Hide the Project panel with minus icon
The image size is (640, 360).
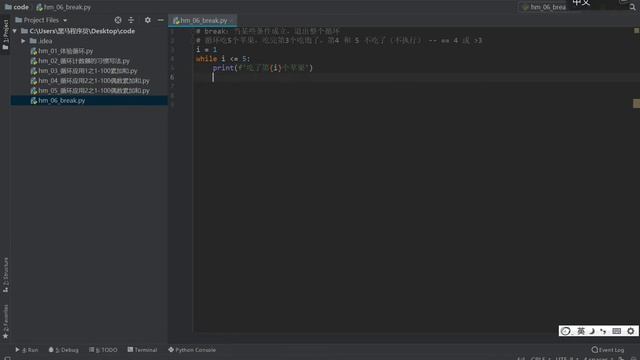161,20
